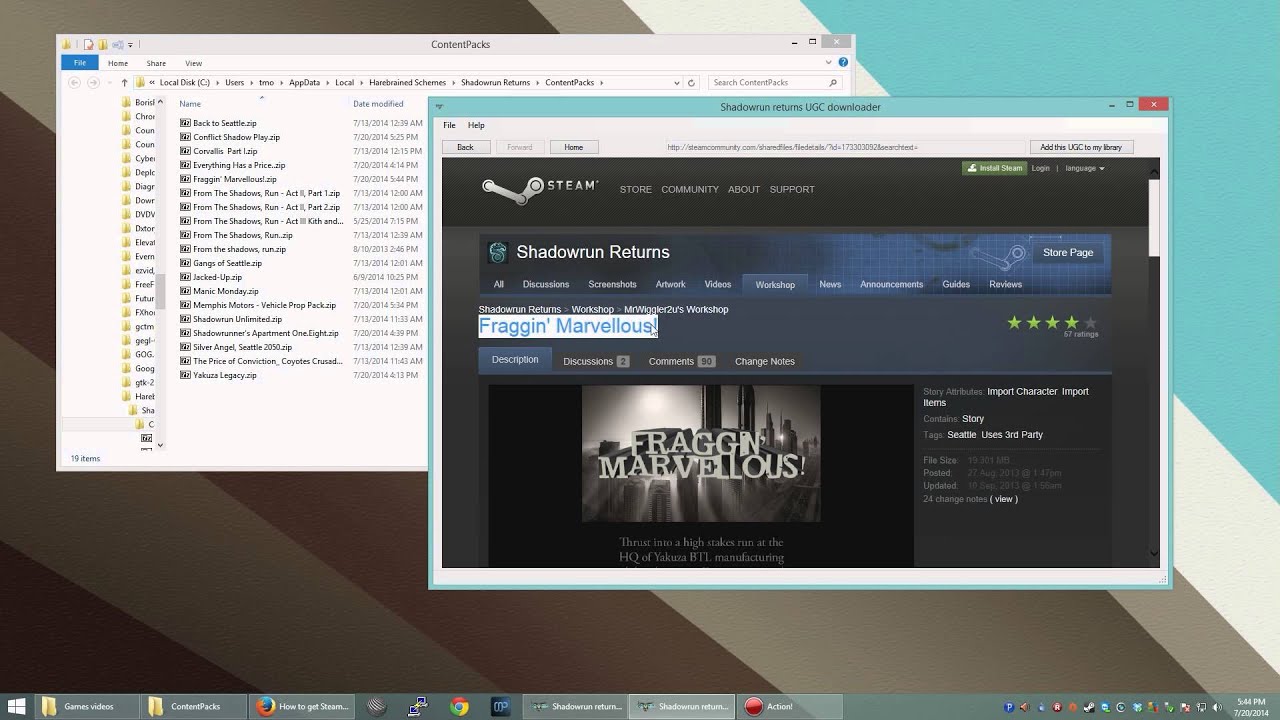The width and height of the screenshot is (1280, 720).
Task: Click the magnifier icon in Search ContentPacks box
Action: 832,83
